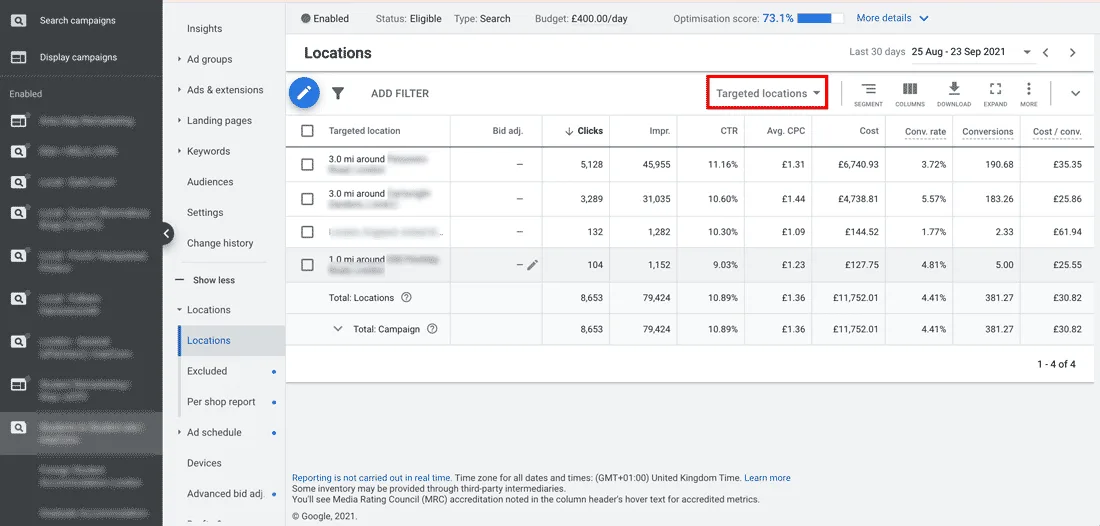The width and height of the screenshot is (1100, 526).
Task: Expand the Total: Campaign row
Action: coord(337,328)
